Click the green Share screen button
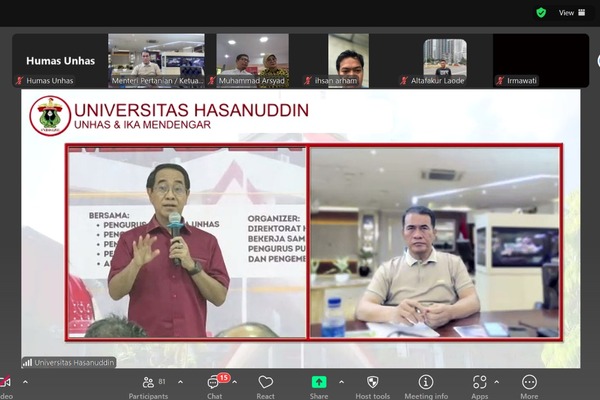The image size is (600, 400). [x=319, y=382]
